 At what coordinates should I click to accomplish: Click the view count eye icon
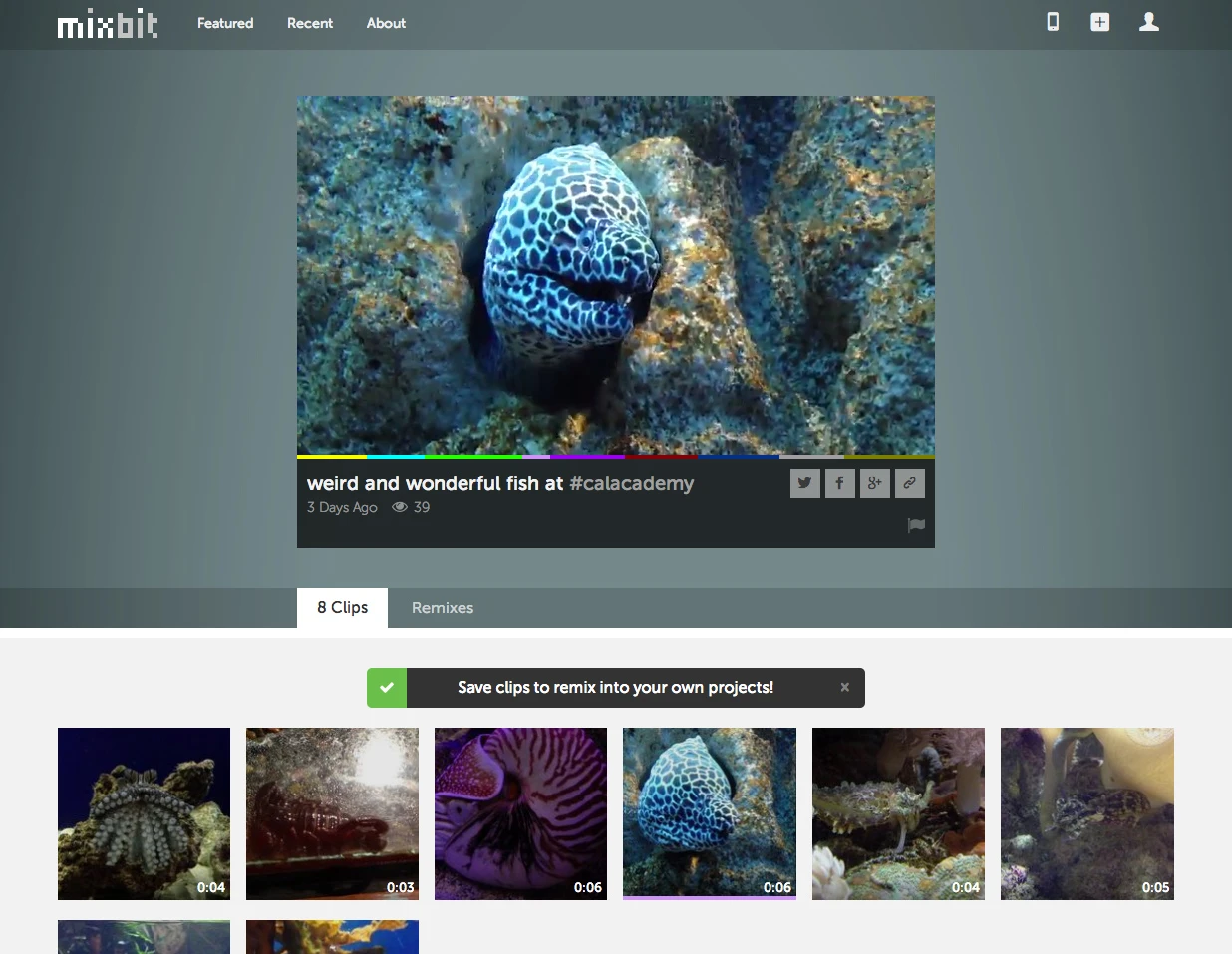tap(397, 507)
